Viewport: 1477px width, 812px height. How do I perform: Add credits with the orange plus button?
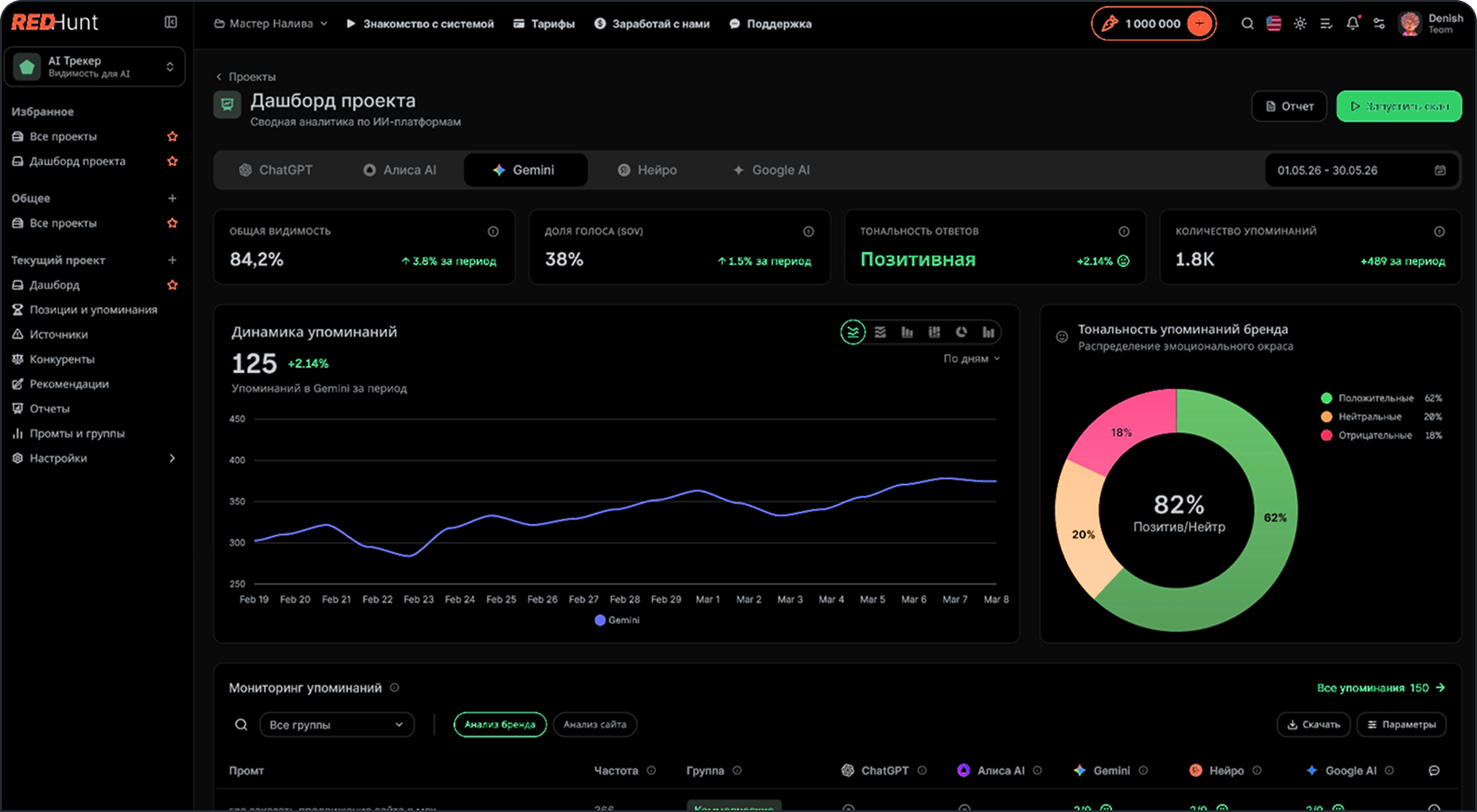[x=1200, y=24]
